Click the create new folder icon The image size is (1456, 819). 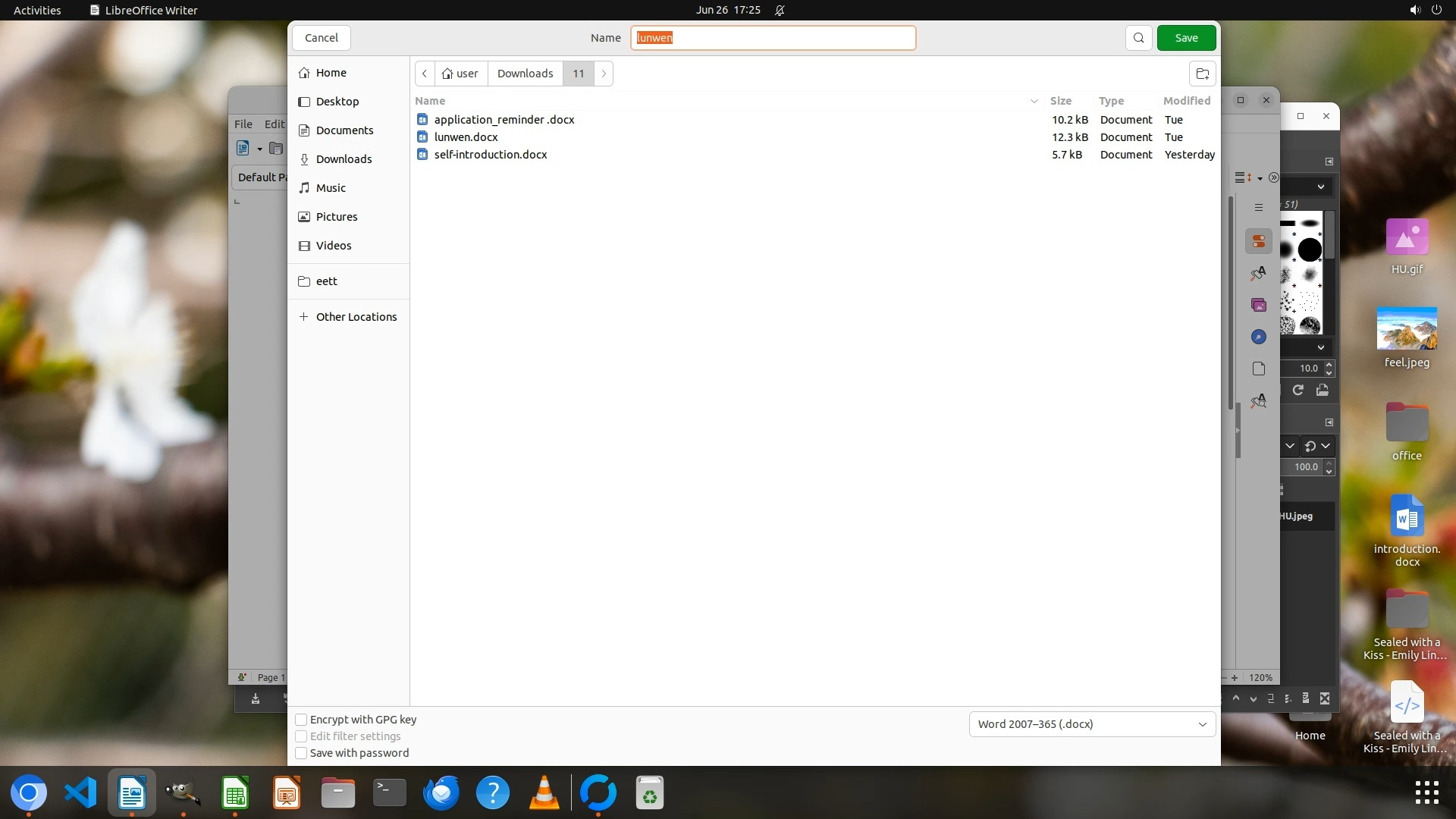[1202, 74]
